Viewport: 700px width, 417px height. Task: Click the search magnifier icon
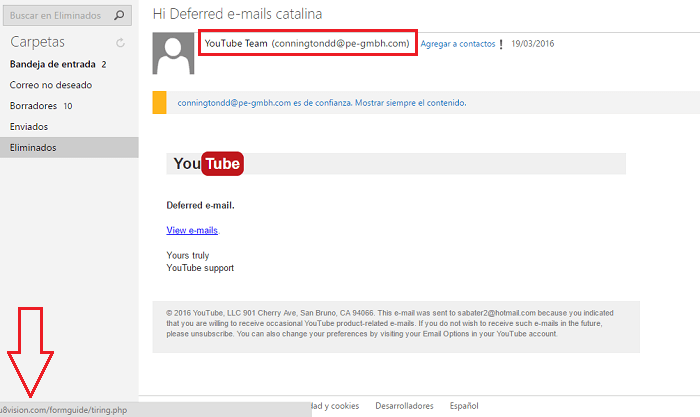point(119,15)
